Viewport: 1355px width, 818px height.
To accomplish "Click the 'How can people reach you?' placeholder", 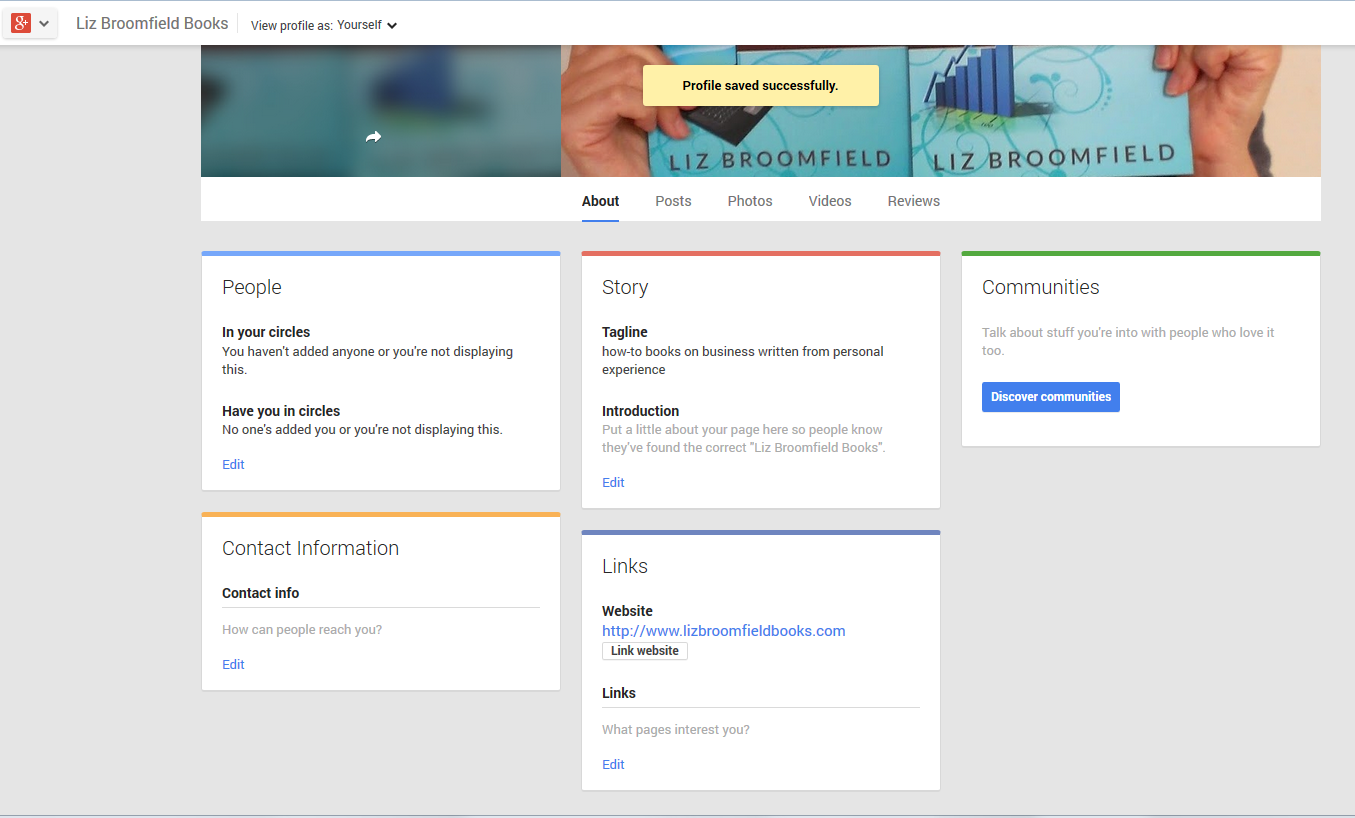I will tap(302, 630).
